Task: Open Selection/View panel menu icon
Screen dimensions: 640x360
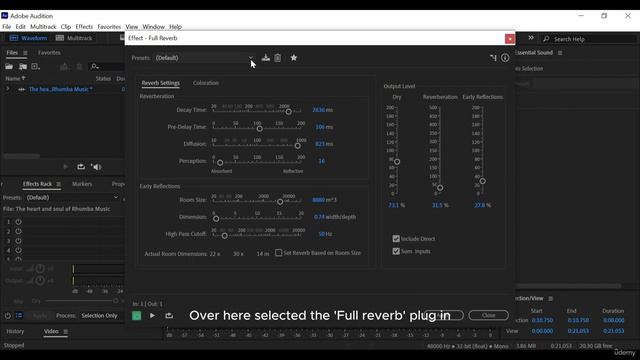Action: coord(551,298)
